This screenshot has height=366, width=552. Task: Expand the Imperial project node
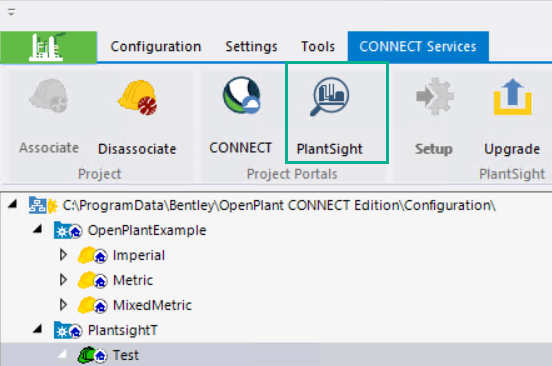tap(63, 255)
